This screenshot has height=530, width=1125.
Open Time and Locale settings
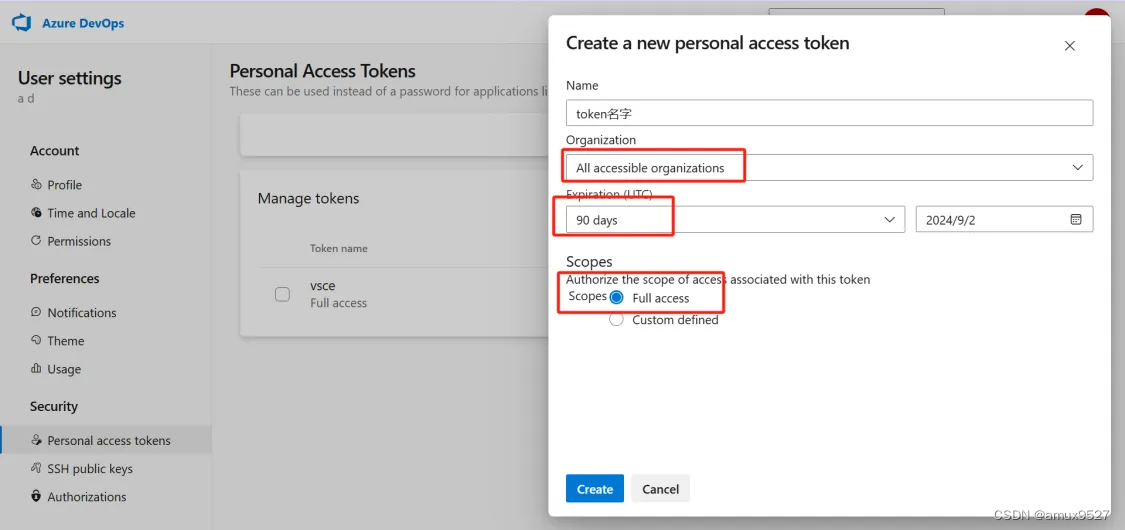(x=91, y=213)
